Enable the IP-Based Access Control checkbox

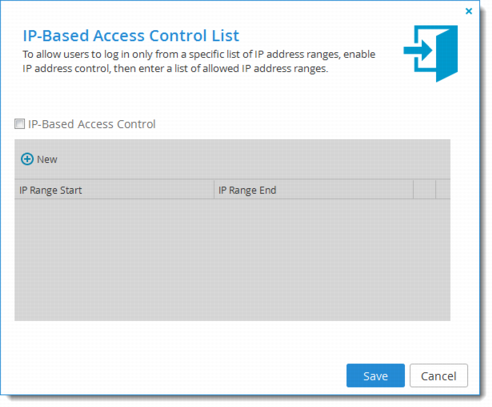(19, 124)
